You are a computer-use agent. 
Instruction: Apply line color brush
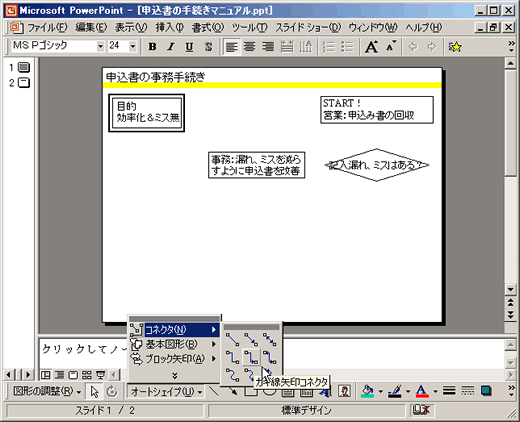click(x=395, y=391)
